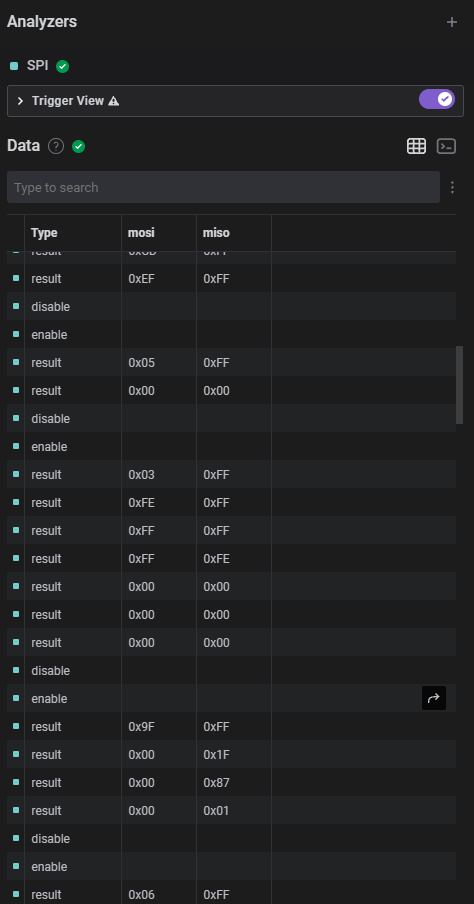474x904 pixels.
Task: Select the SPI analyzer entry
Action: point(37,66)
